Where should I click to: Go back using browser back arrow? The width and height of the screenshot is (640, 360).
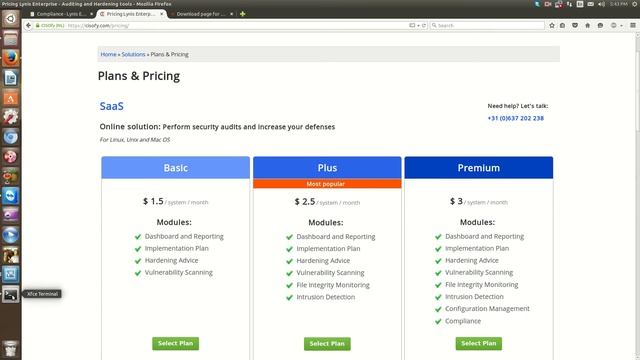point(28,25)
